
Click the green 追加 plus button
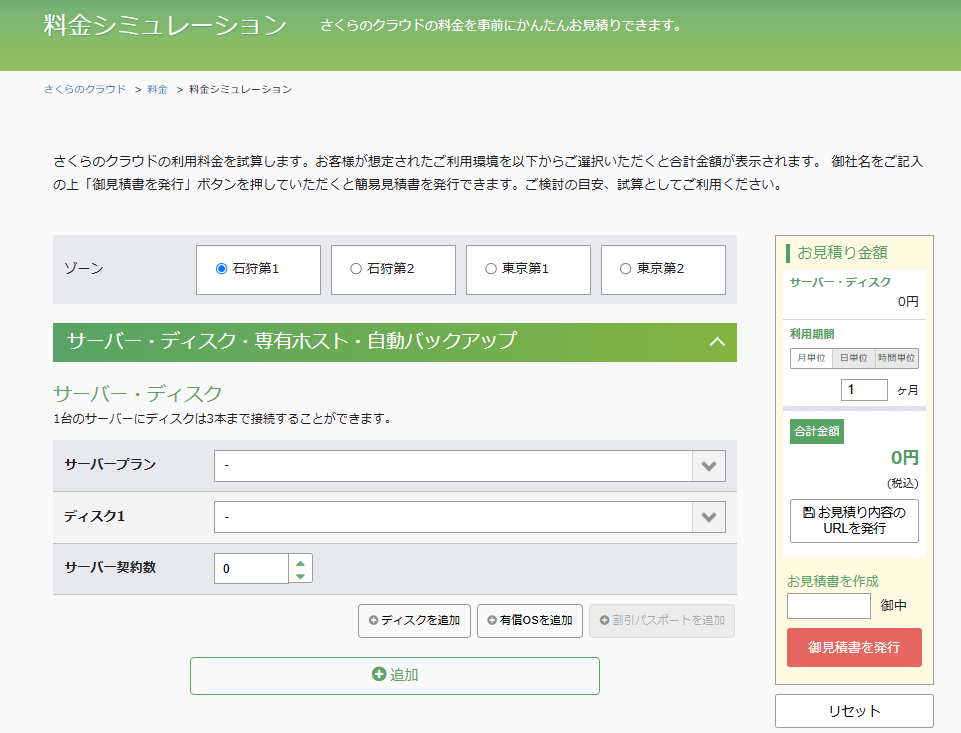(x=394, y=675)
